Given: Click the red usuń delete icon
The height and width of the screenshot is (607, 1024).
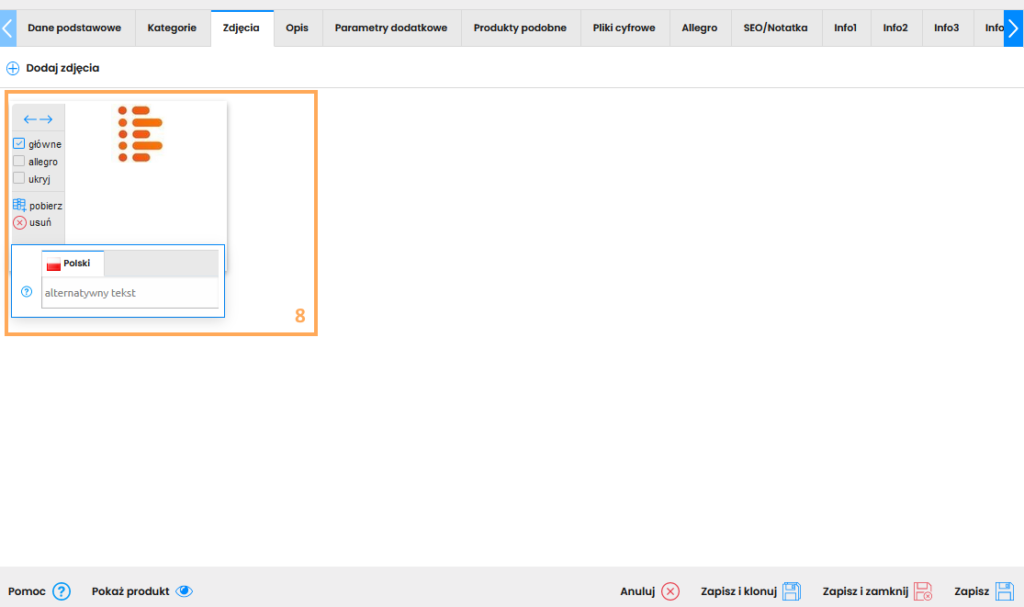Looking at the screenshot, I should click(x=19, y=222).
